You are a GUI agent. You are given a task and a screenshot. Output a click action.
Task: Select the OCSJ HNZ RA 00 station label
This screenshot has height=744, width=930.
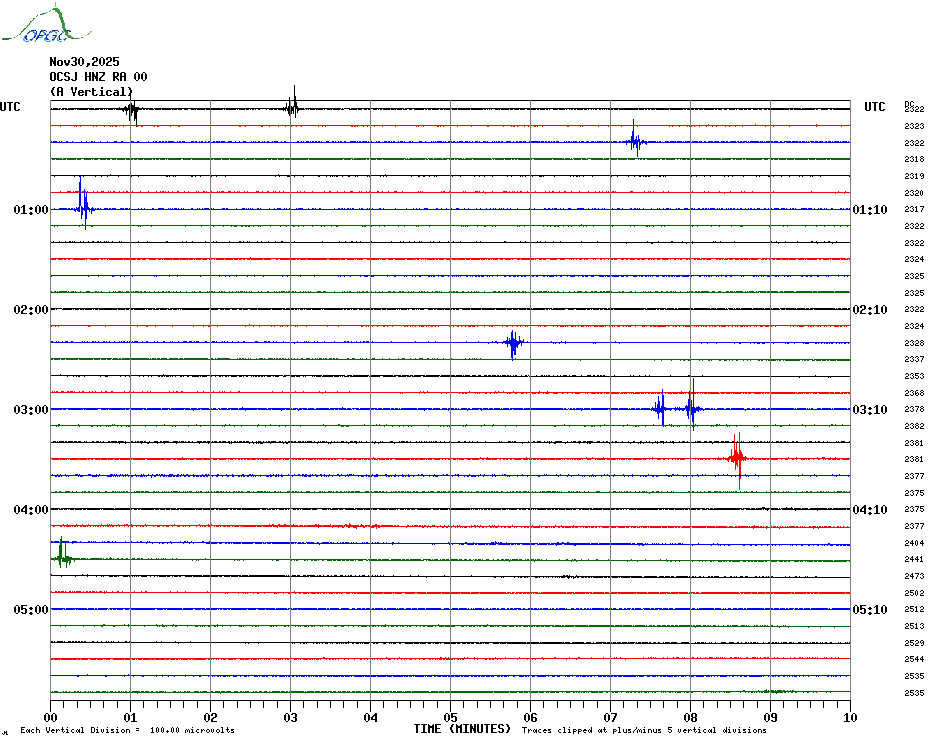(x=98, y=77)
